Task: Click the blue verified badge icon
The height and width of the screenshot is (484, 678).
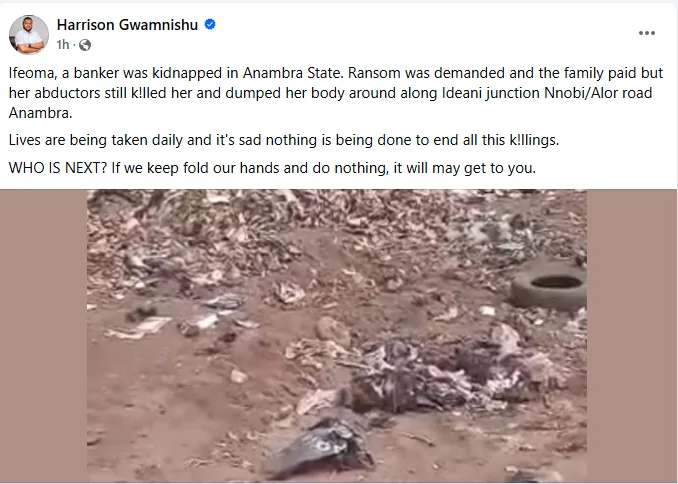Action: pyautogui.click(x=210, y=25)
